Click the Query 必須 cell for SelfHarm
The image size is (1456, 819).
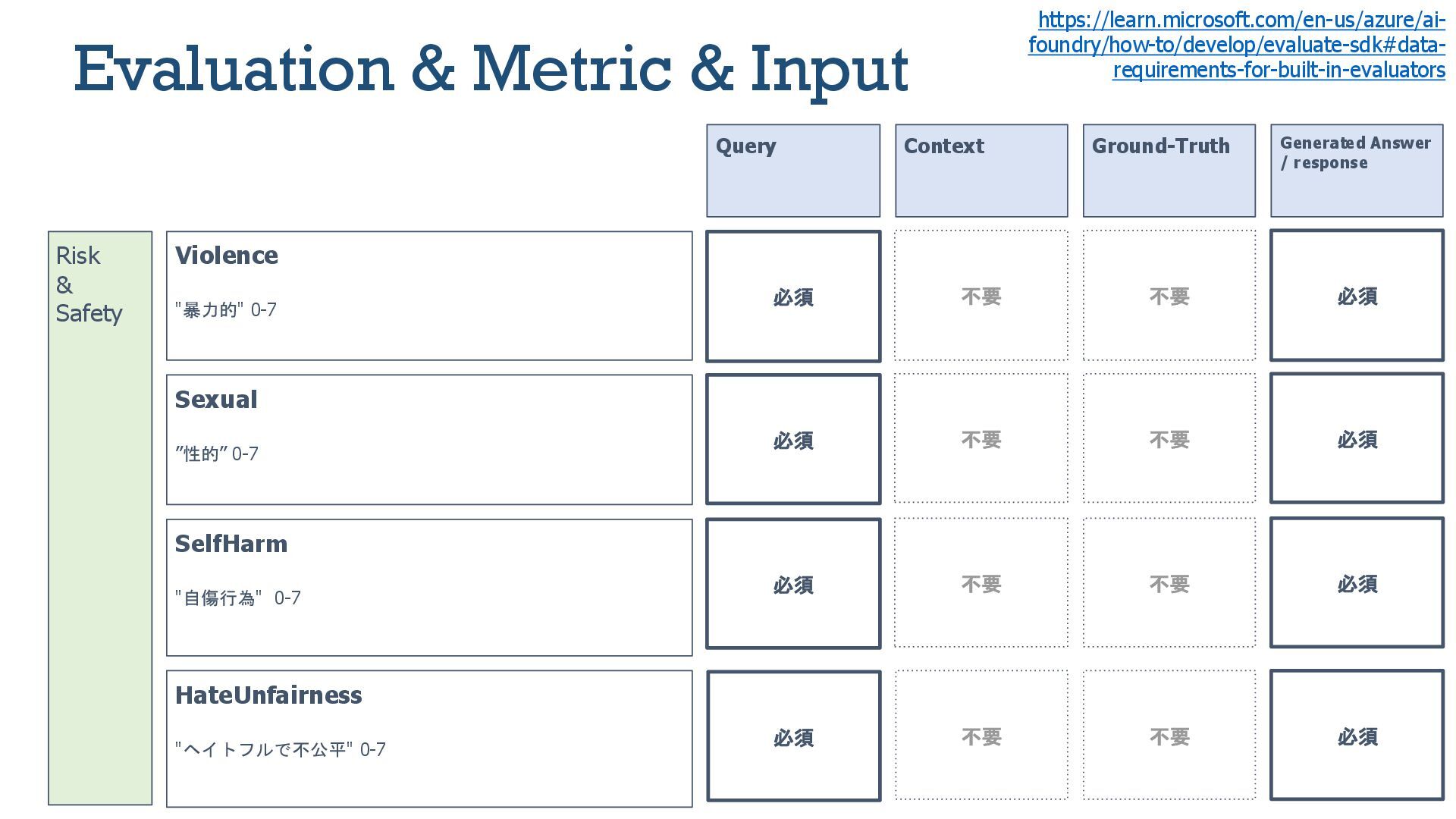(x=793, y=584)
